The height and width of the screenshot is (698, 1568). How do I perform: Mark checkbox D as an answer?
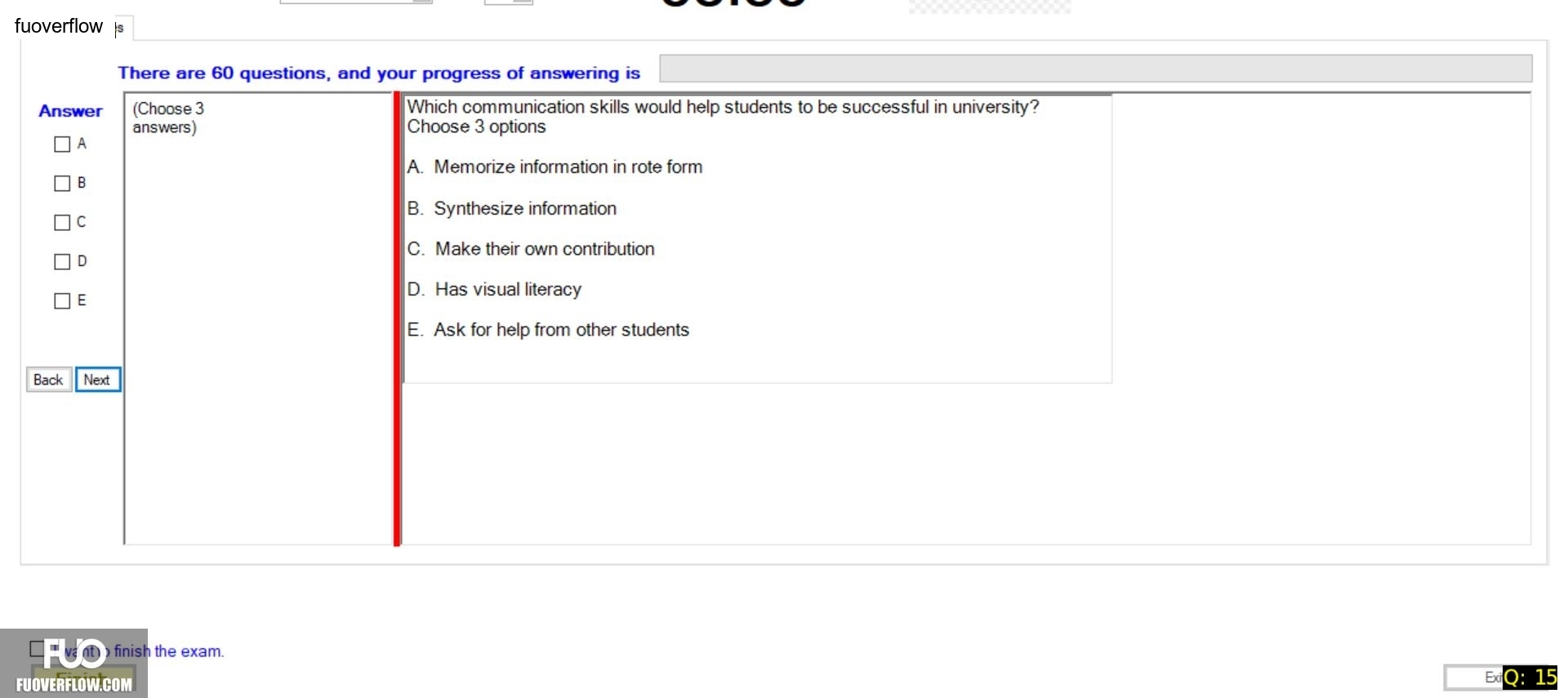(x=62, y=262)
